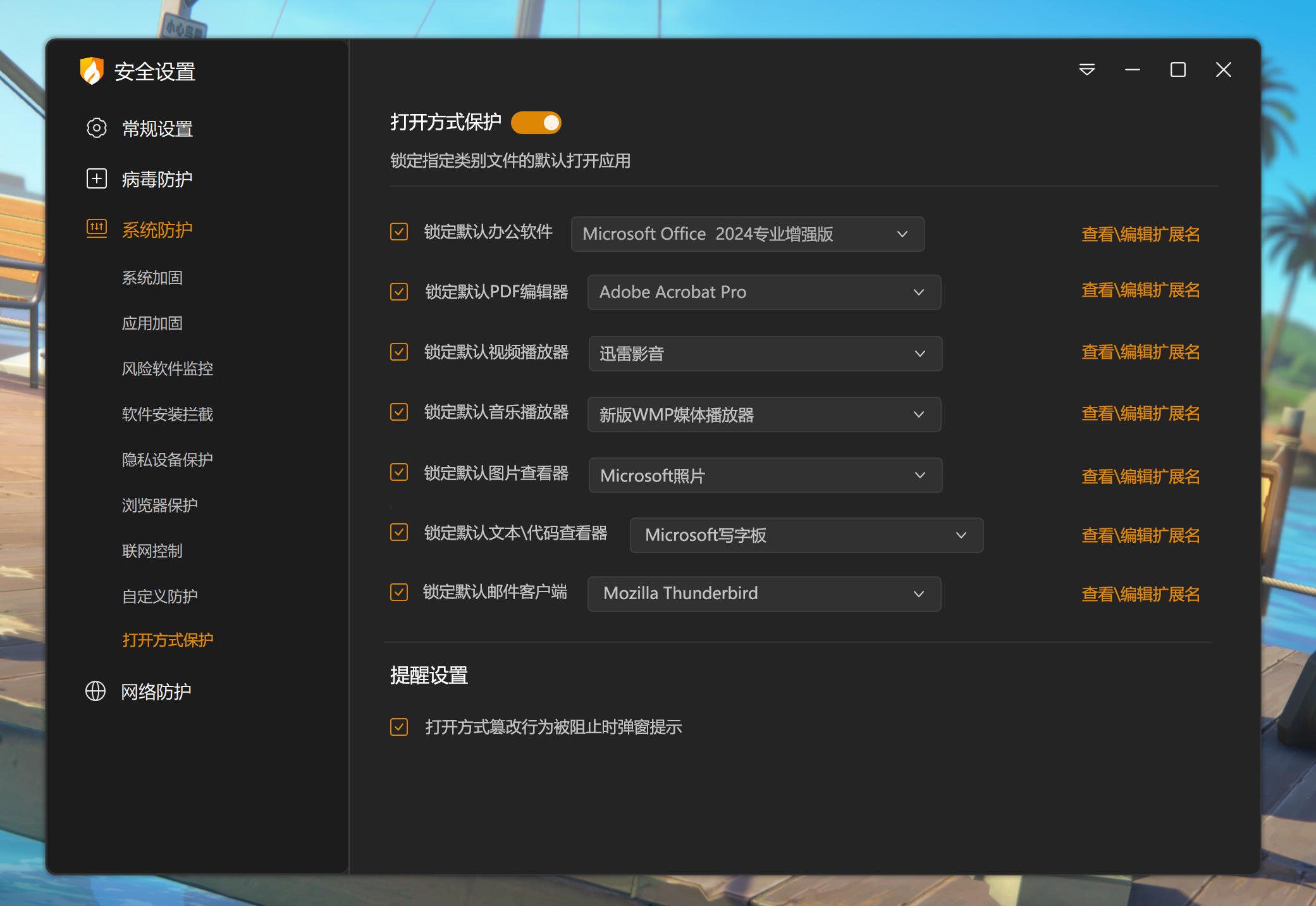Click 查看\编辑扩展名 for 邮件客户端 row
This screenshot has height=906, width=1316.
point(1140,595)
